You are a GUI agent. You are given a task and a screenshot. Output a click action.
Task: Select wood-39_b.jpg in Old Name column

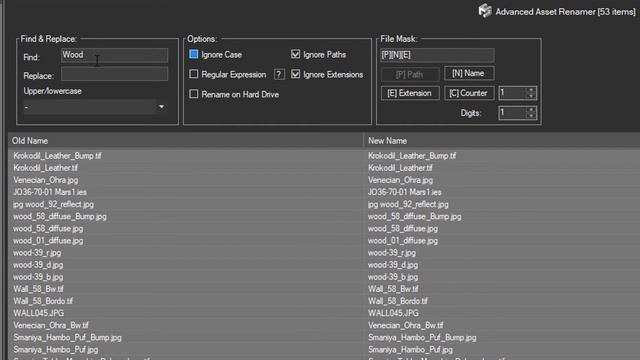pyautogui.click(x=38, y=277)
